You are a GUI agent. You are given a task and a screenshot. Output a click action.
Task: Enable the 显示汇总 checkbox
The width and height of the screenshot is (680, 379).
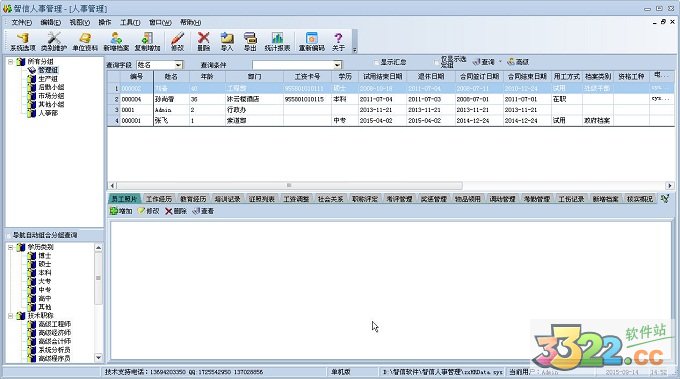(376, 62)
